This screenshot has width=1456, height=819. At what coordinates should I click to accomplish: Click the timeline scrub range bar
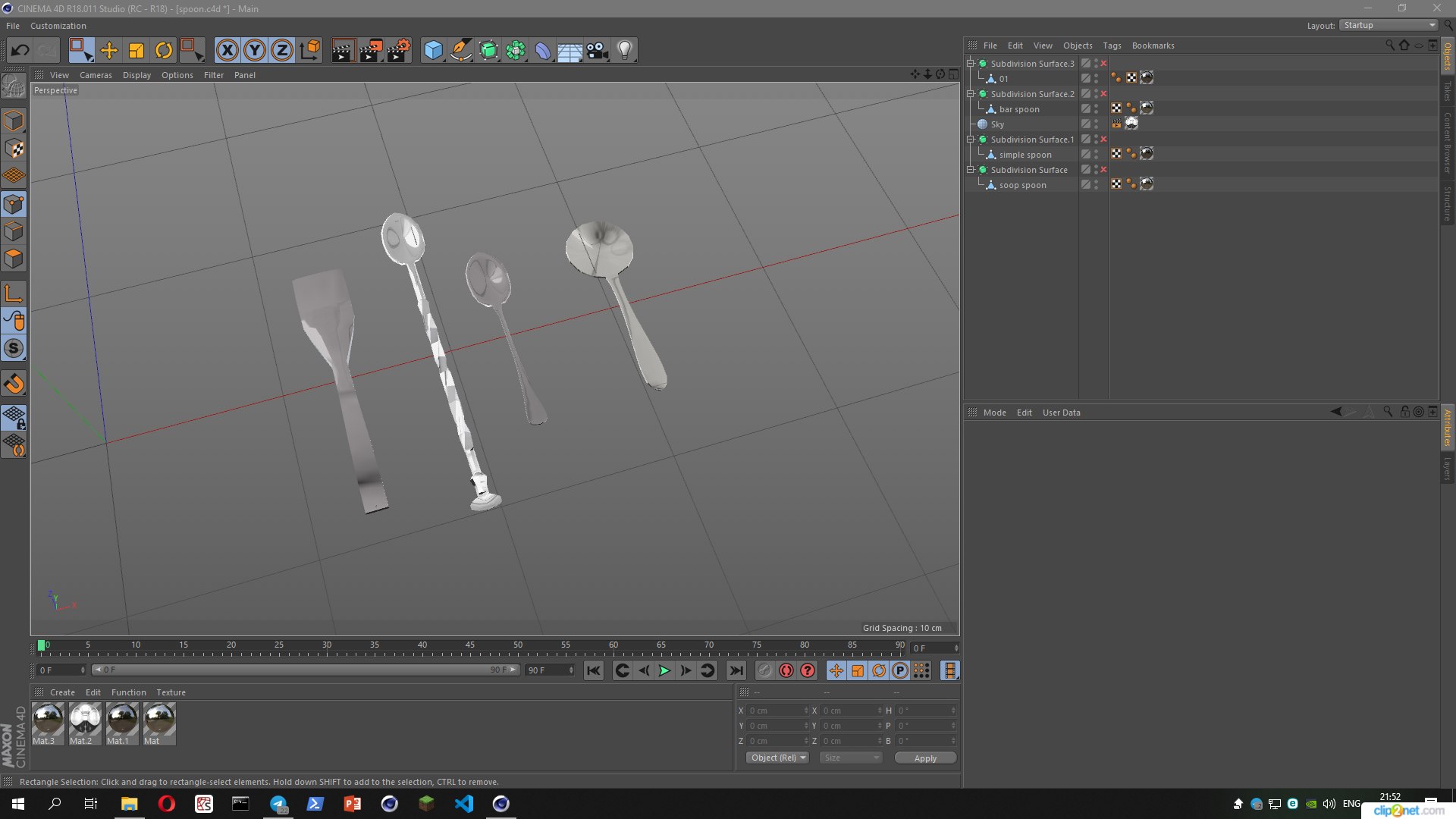[x=306, y=670]
